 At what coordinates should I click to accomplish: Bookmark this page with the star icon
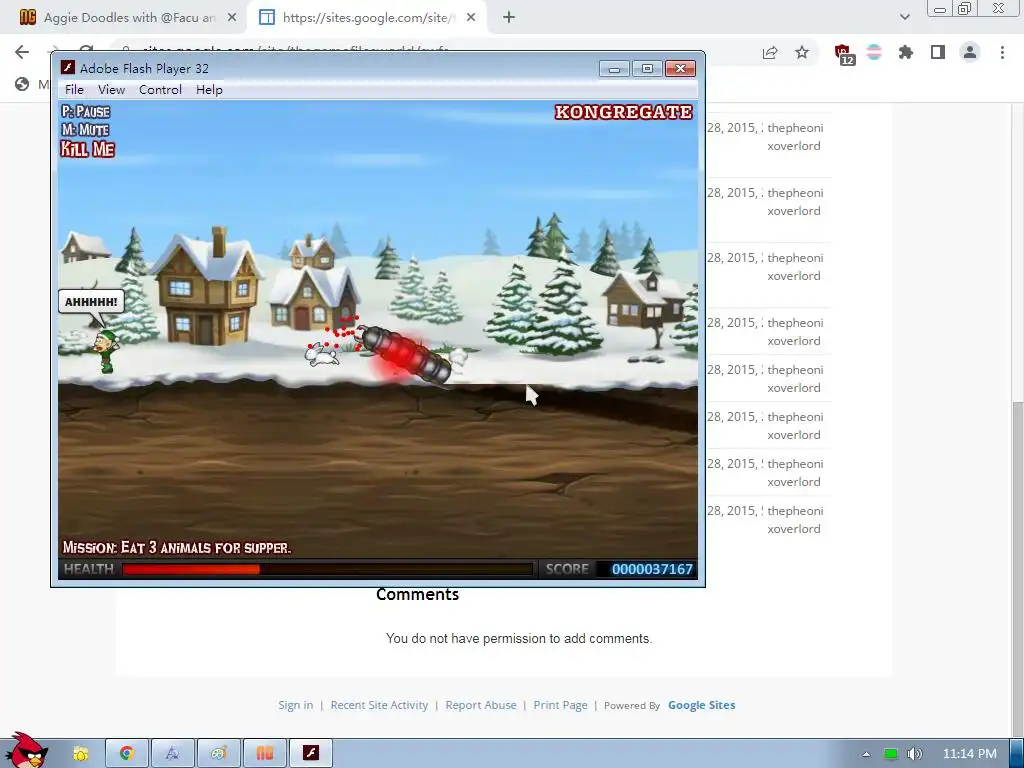click(802, 53)
